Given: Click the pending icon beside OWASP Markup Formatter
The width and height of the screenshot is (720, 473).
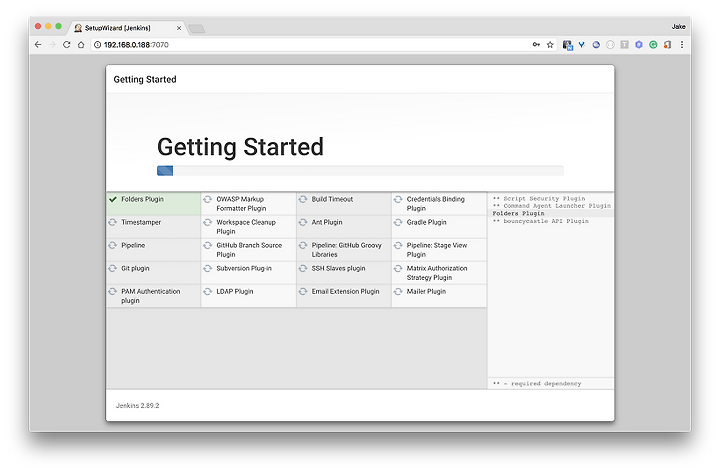Looking at the screenshot, I should coord(208,199).
